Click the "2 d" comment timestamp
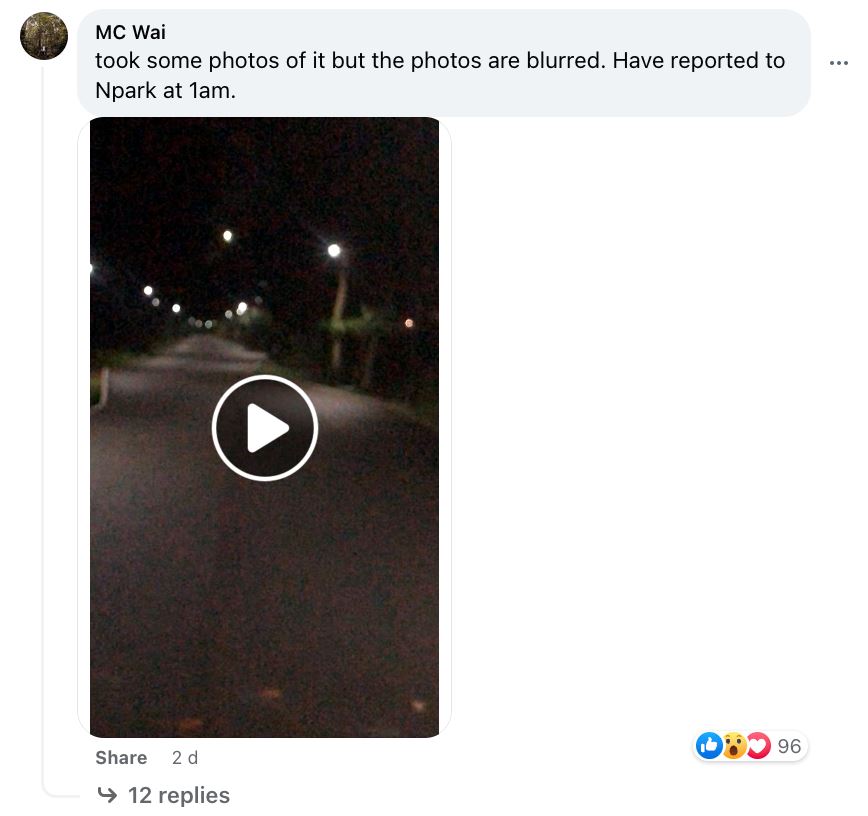Screen dimensions: 868x816 (185, 758)
